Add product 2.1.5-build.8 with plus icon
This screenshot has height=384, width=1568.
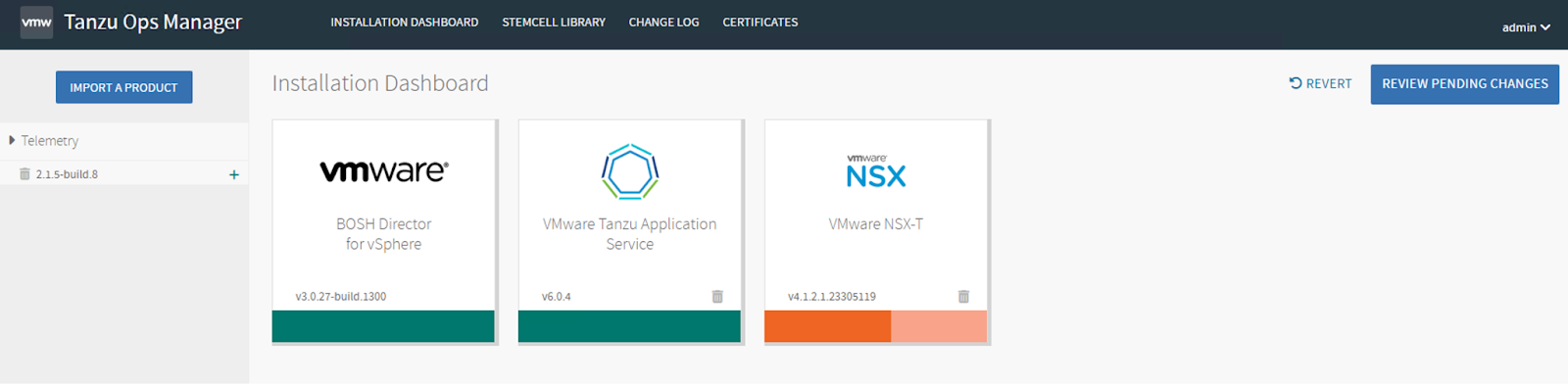[233, 174]
